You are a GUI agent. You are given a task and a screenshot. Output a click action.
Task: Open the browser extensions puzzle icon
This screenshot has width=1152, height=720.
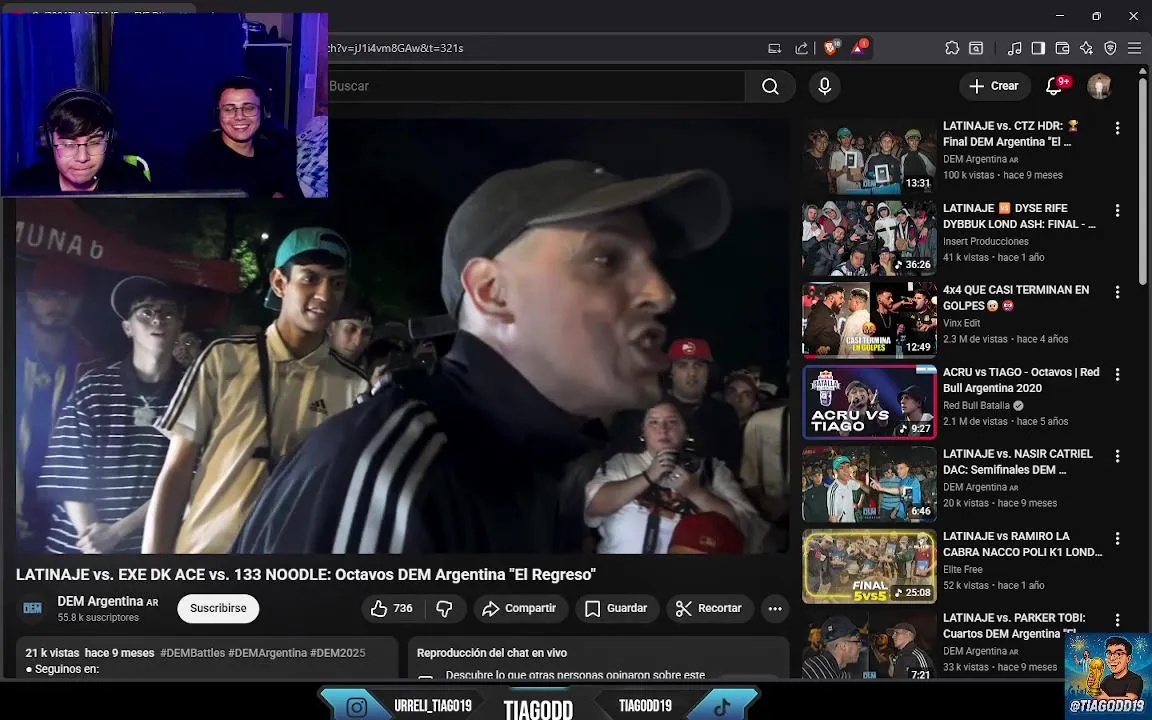tap(952, 48)
